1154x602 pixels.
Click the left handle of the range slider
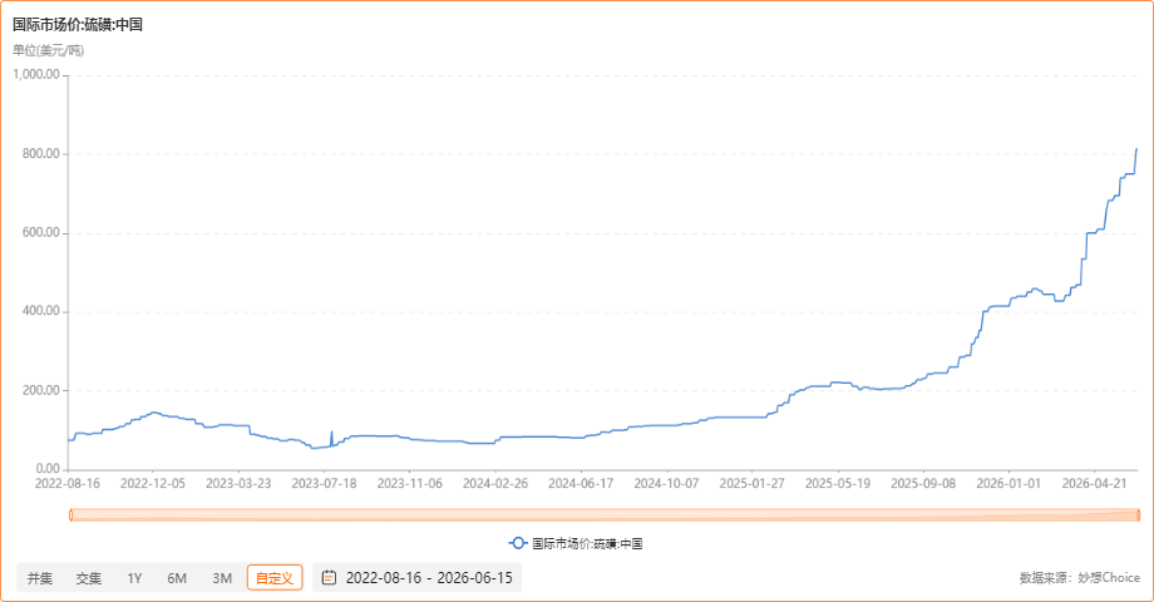(71, 515)
